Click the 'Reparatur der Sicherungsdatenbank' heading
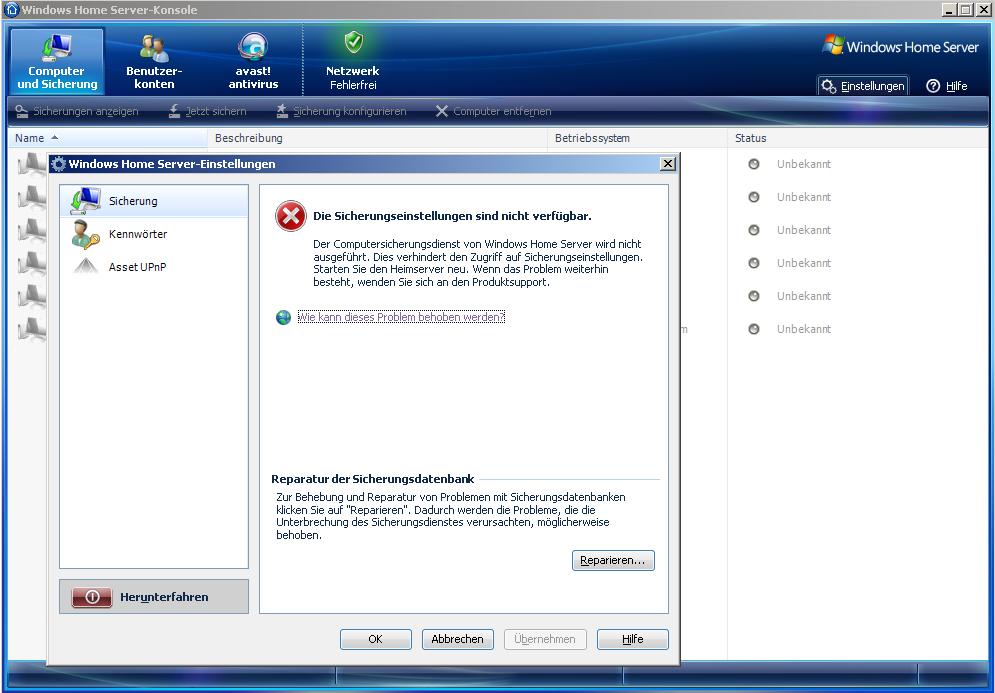 (x=372, y=479)
